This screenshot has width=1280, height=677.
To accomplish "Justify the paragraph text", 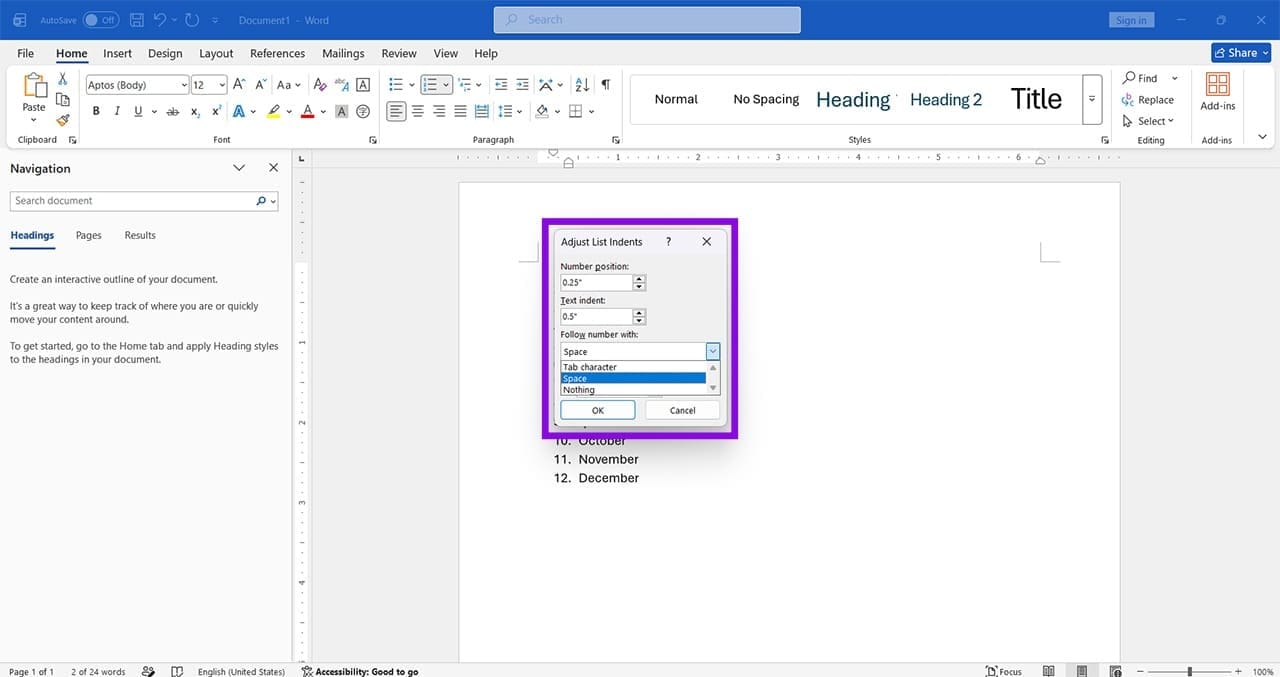I will point(460,111).
